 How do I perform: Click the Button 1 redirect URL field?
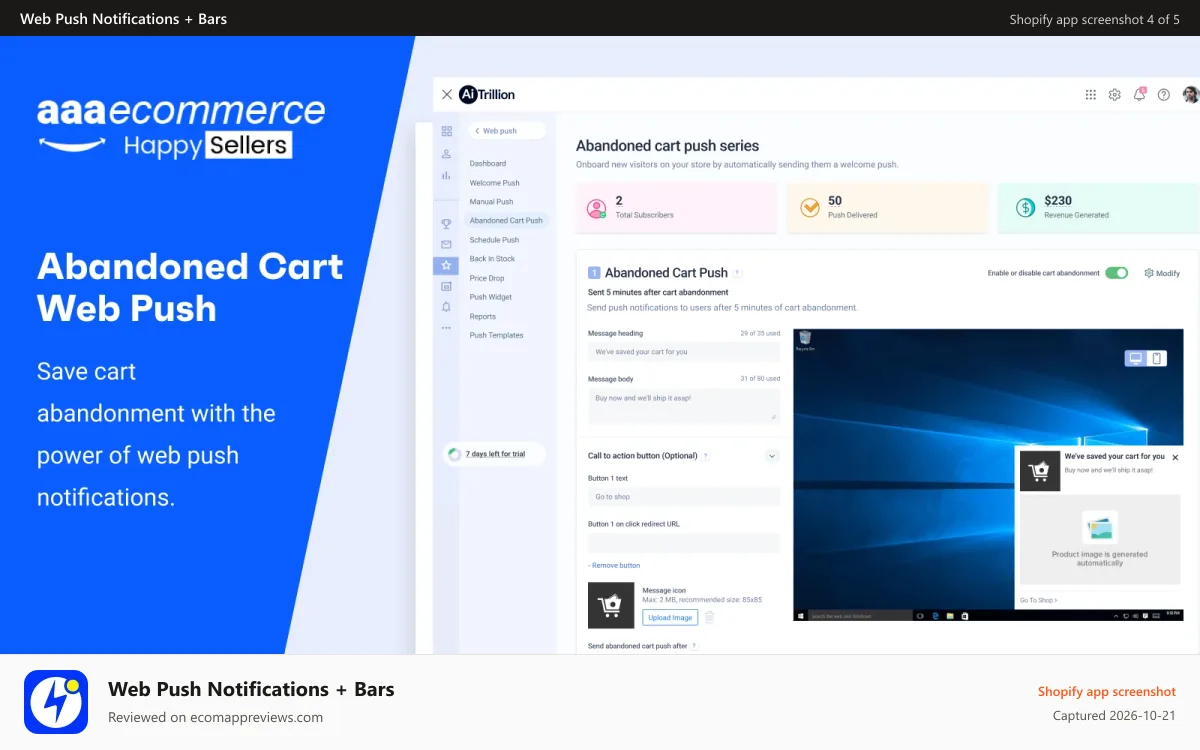(684, 543)
